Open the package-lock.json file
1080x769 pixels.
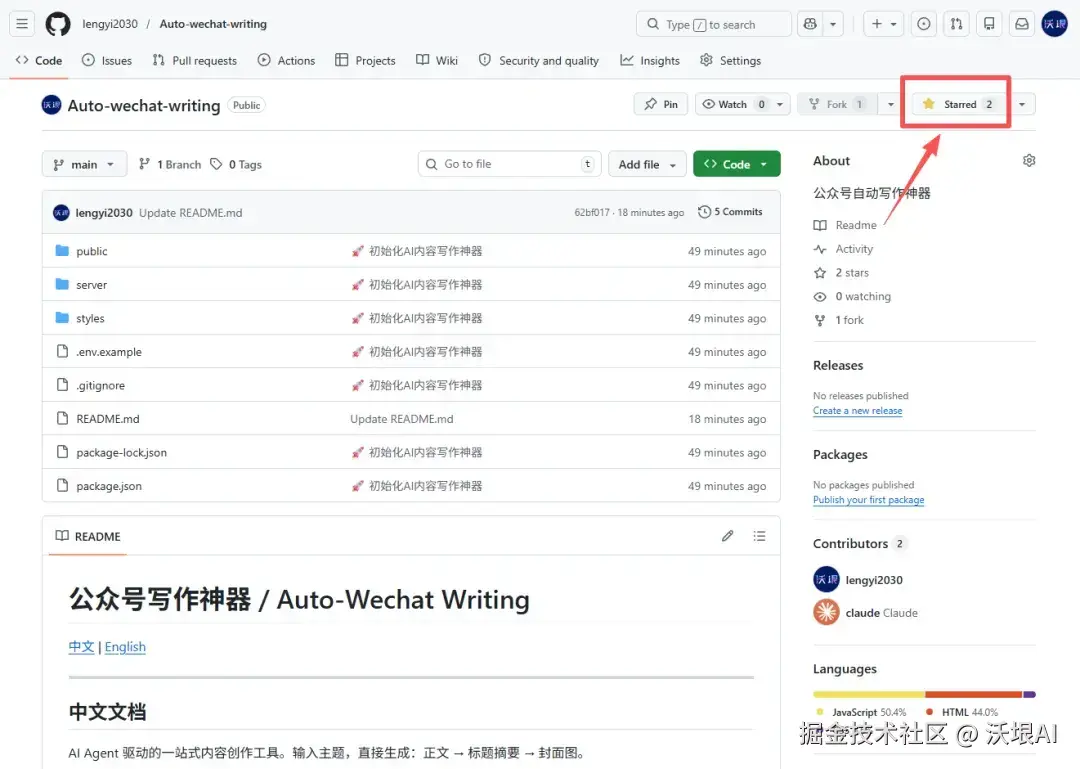(121, 453)
